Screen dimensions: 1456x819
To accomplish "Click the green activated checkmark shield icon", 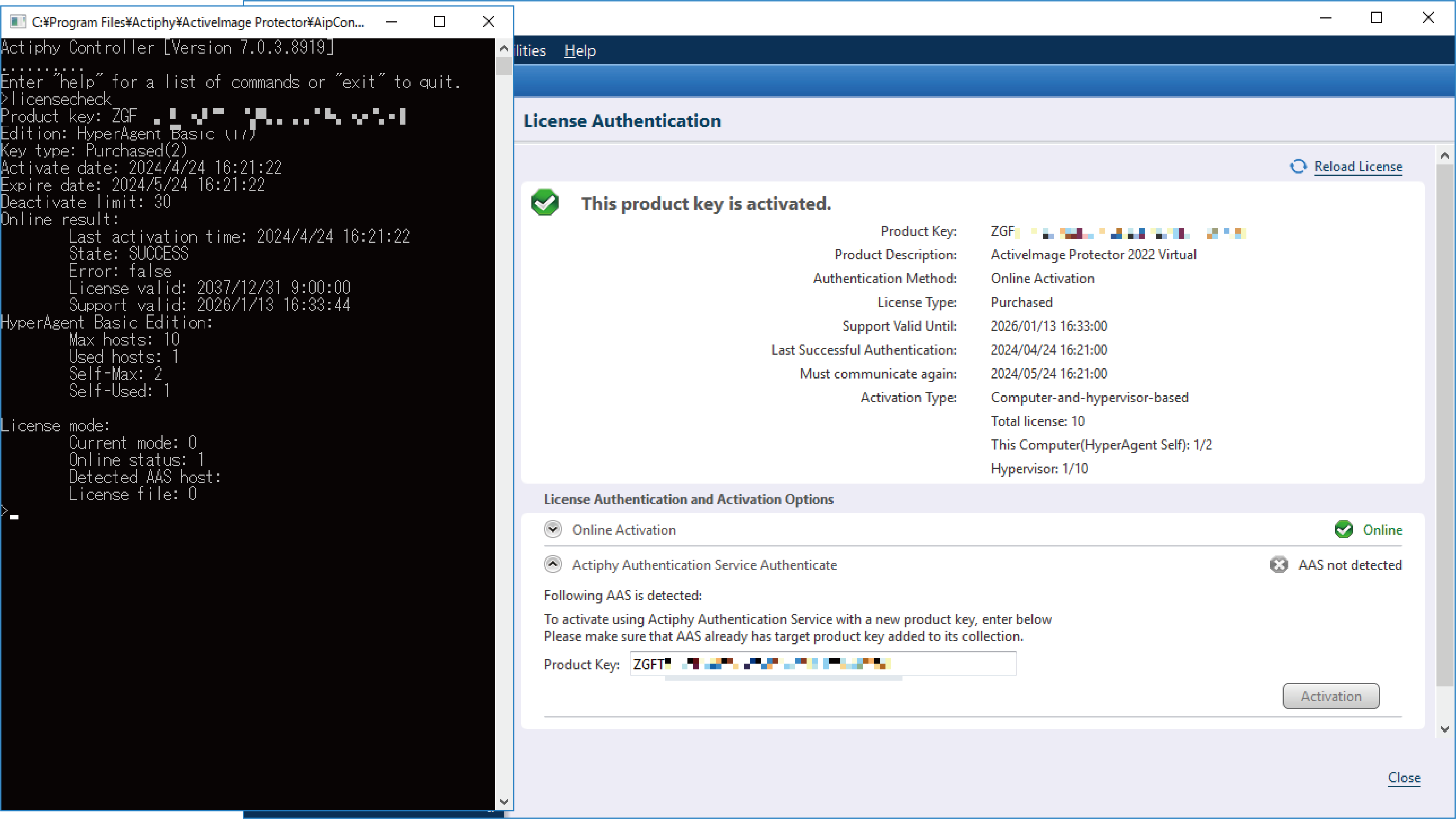I will [545, 202].
